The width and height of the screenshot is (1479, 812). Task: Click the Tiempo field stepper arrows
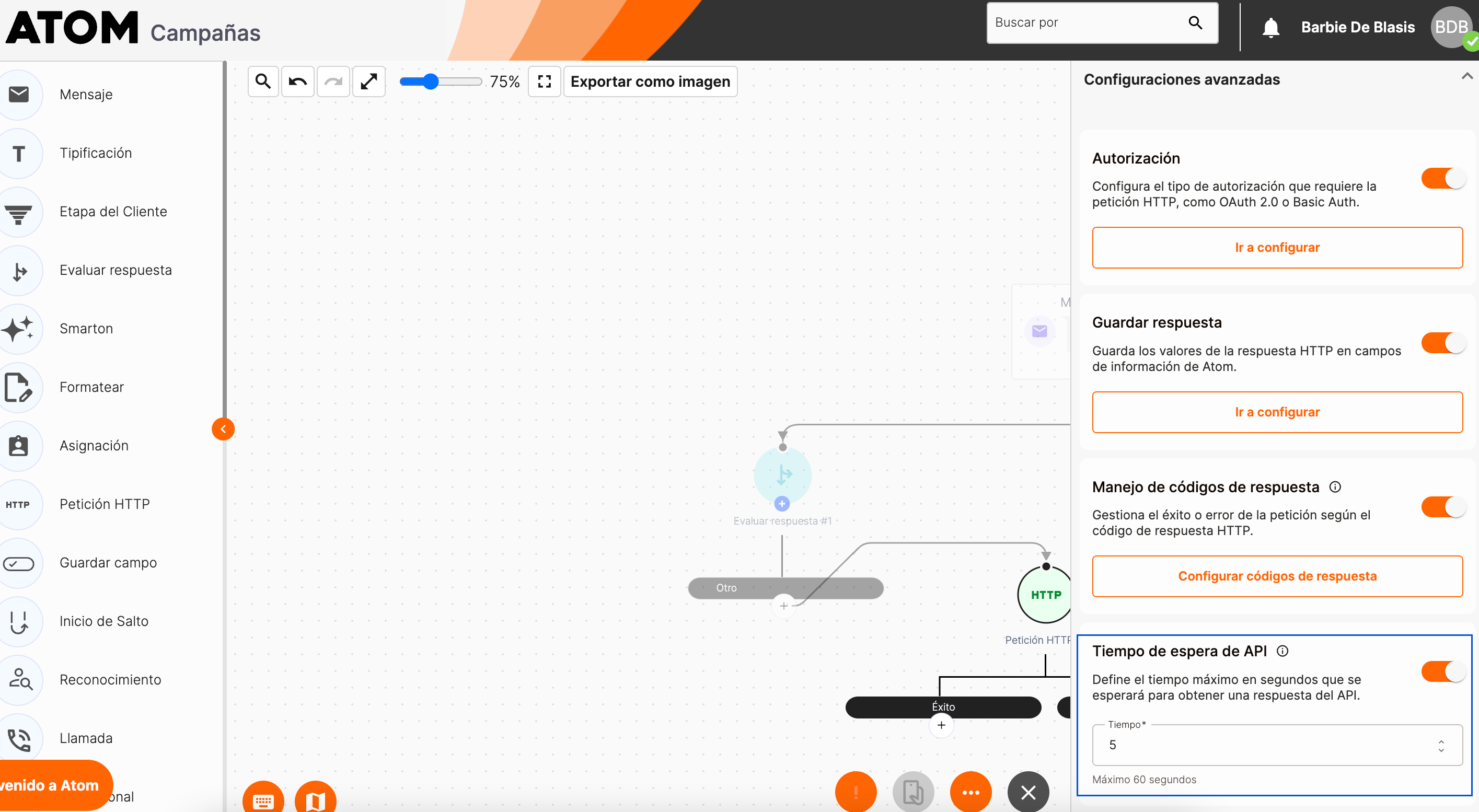1440,746
